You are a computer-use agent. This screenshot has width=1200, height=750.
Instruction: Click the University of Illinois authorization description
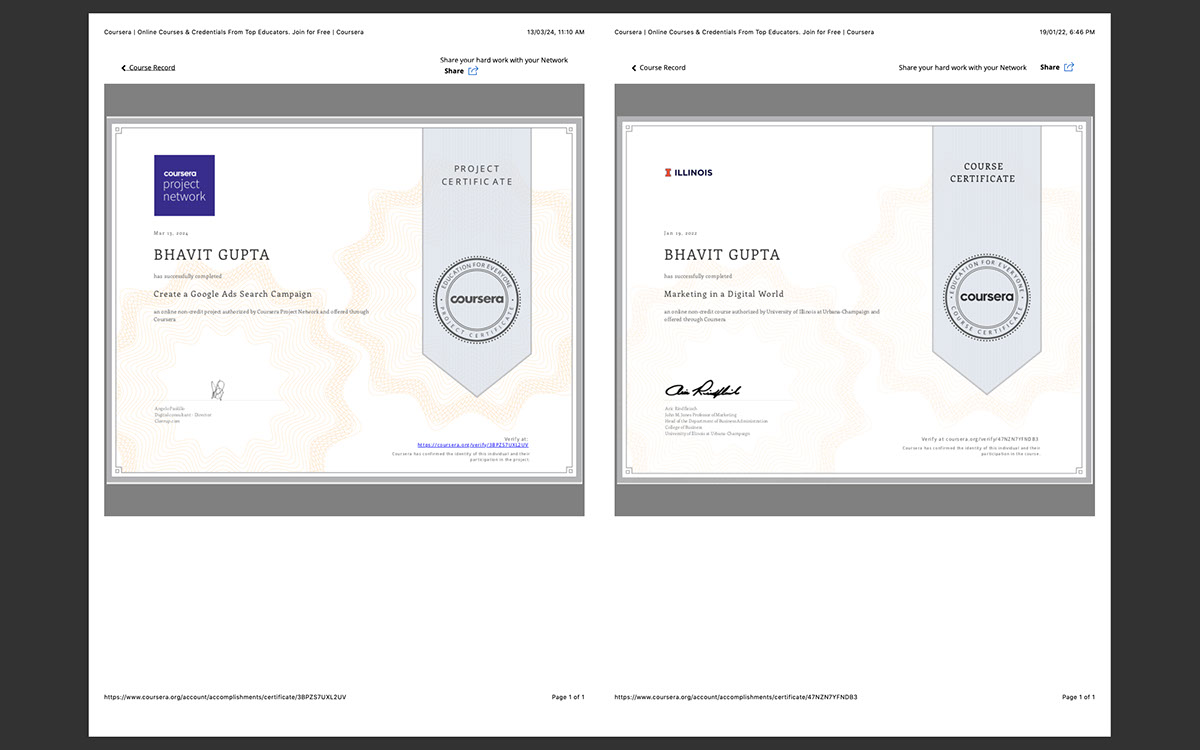[772, 315]
